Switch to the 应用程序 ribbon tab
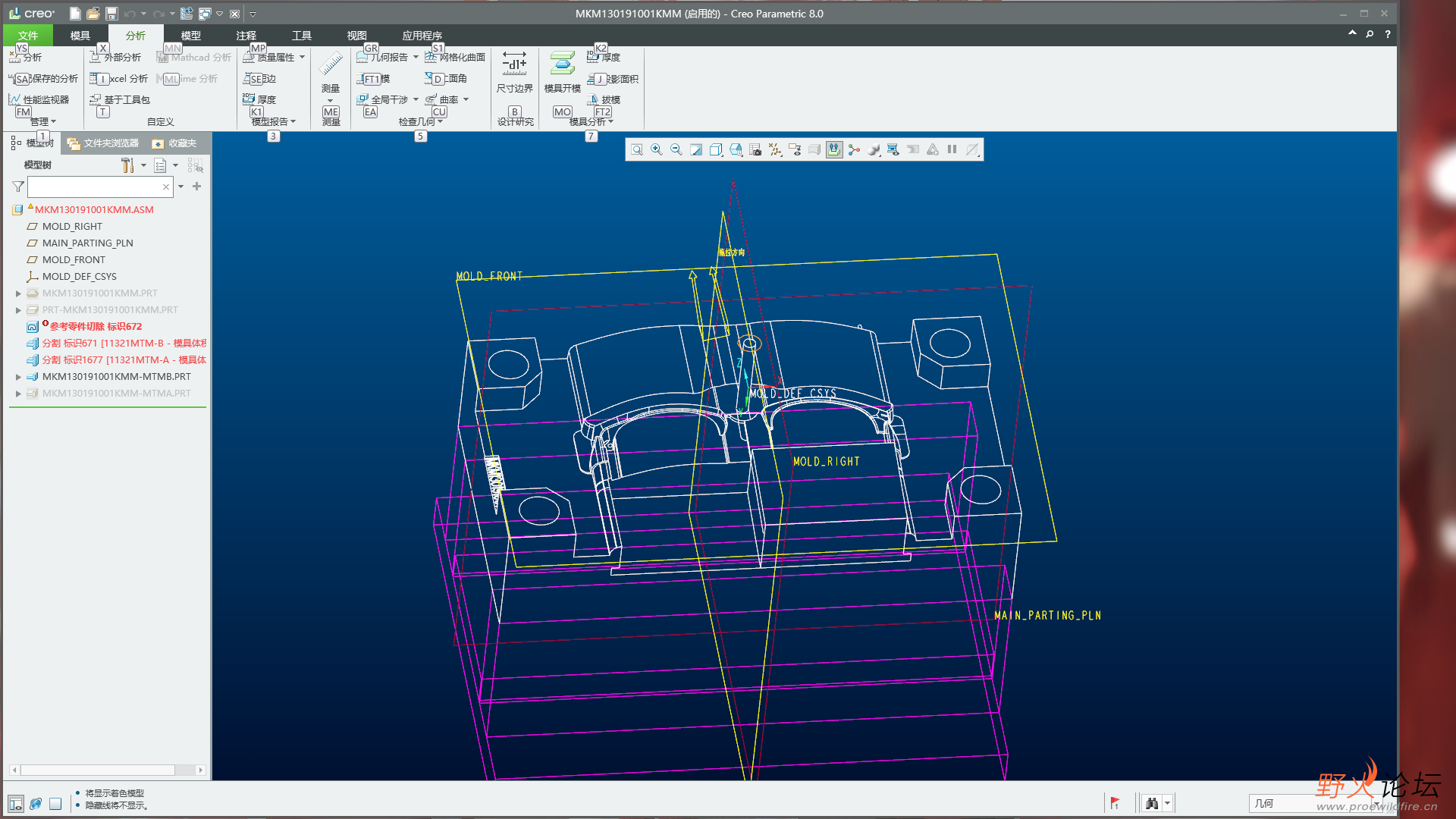The width and height of the screenshot is (1456, 819). pos(422,36)
